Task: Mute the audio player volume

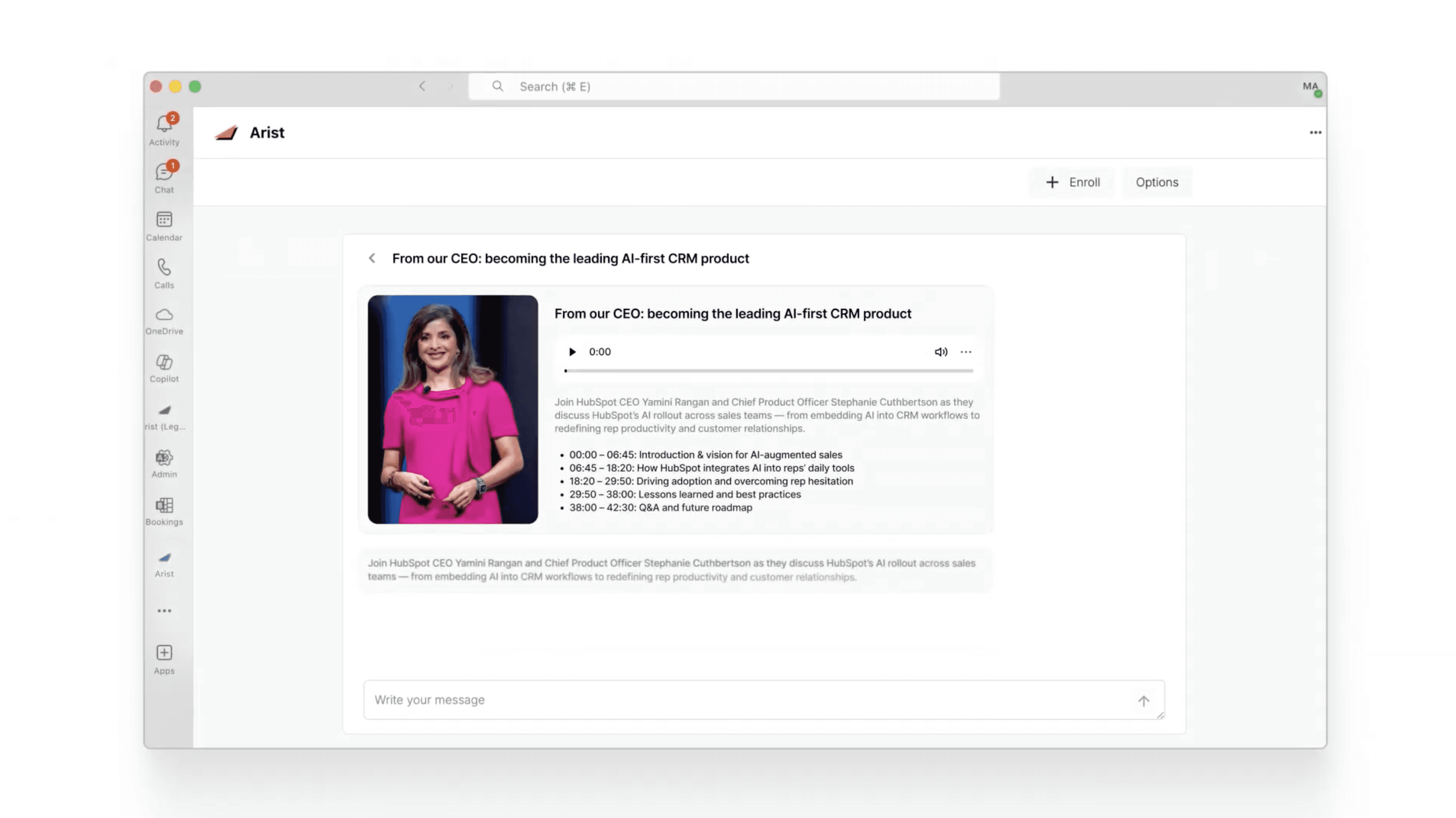Action: pos(941,352)
